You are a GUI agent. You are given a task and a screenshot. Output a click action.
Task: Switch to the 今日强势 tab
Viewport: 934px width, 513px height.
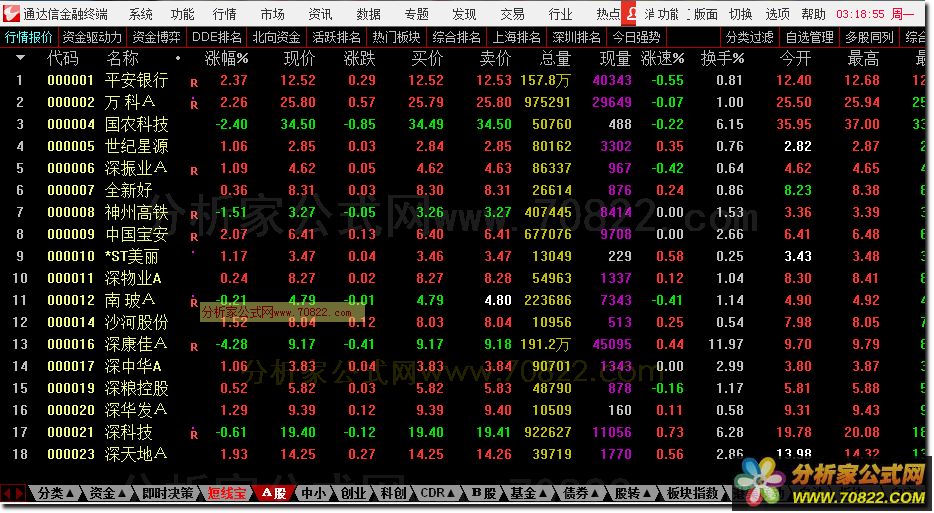(636, 37)
